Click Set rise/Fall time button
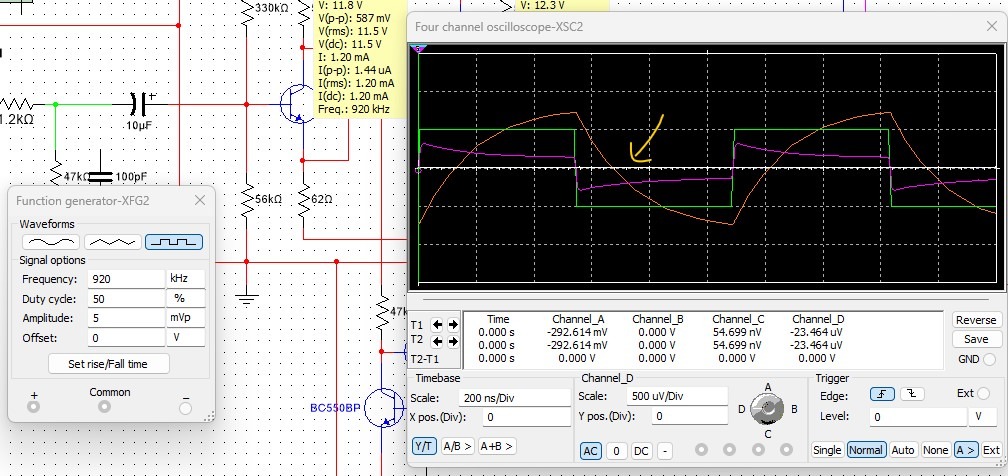1008x476 pixels. pos(109,363)
